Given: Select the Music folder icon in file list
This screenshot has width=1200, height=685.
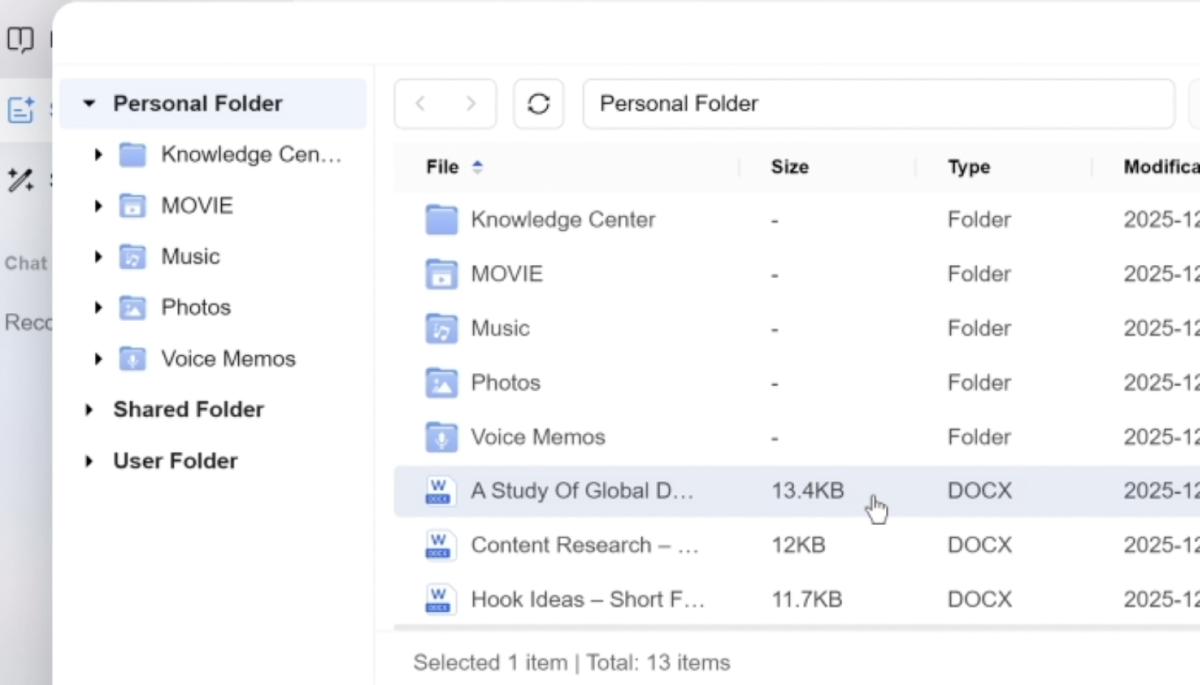Looking at the screenshot, I should coord(441,328).
